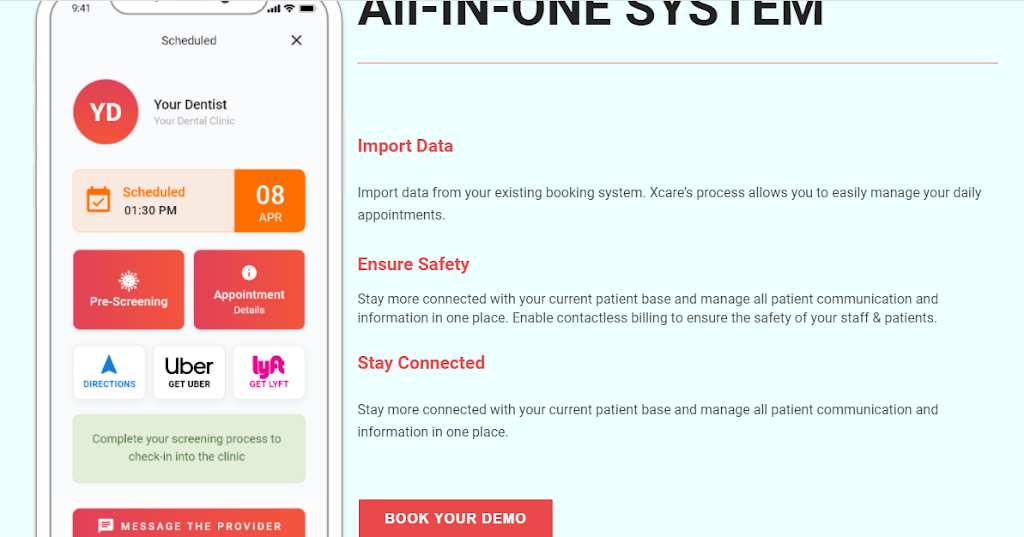Click the Scheduled title on phone screen
This screenshot has width=1024, height=537.
coord(189,41)
